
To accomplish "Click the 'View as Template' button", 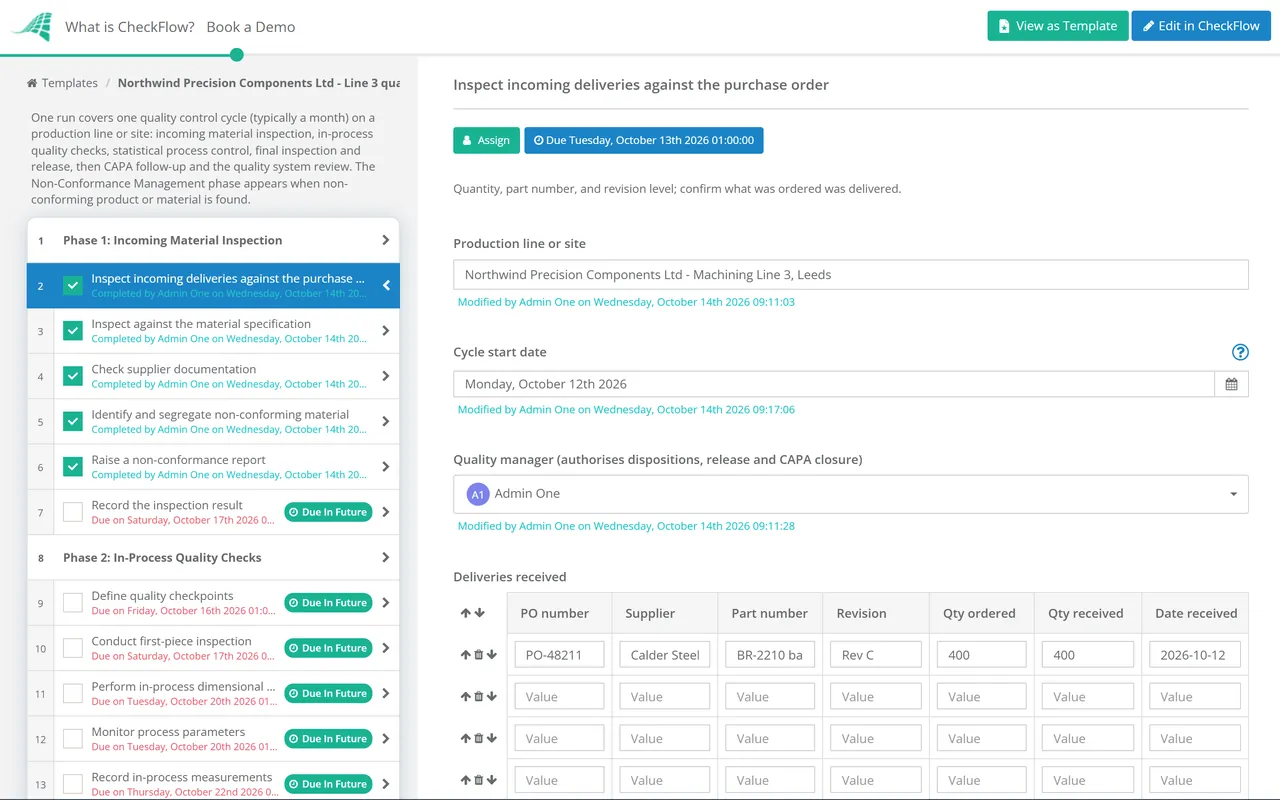I will click(1058, 26).
